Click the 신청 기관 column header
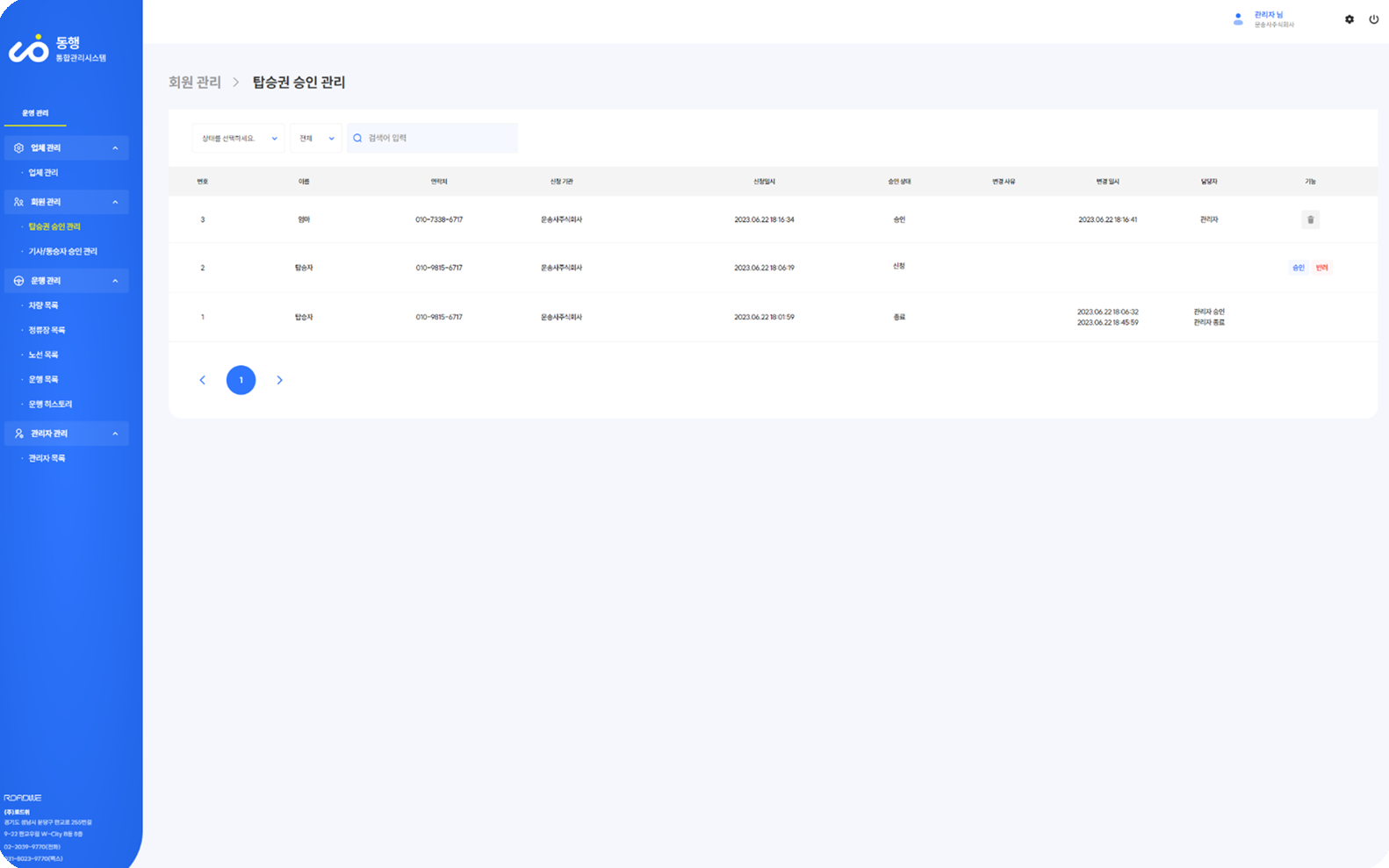Image resolution: width=1389 pixels, height=868 pixels. (x=562, y=182)
